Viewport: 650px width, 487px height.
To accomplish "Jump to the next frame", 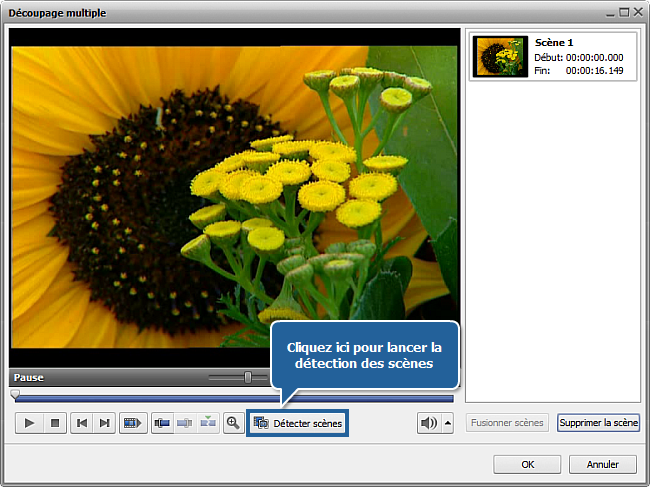I will pyautogui.click(x=104, y=423).
